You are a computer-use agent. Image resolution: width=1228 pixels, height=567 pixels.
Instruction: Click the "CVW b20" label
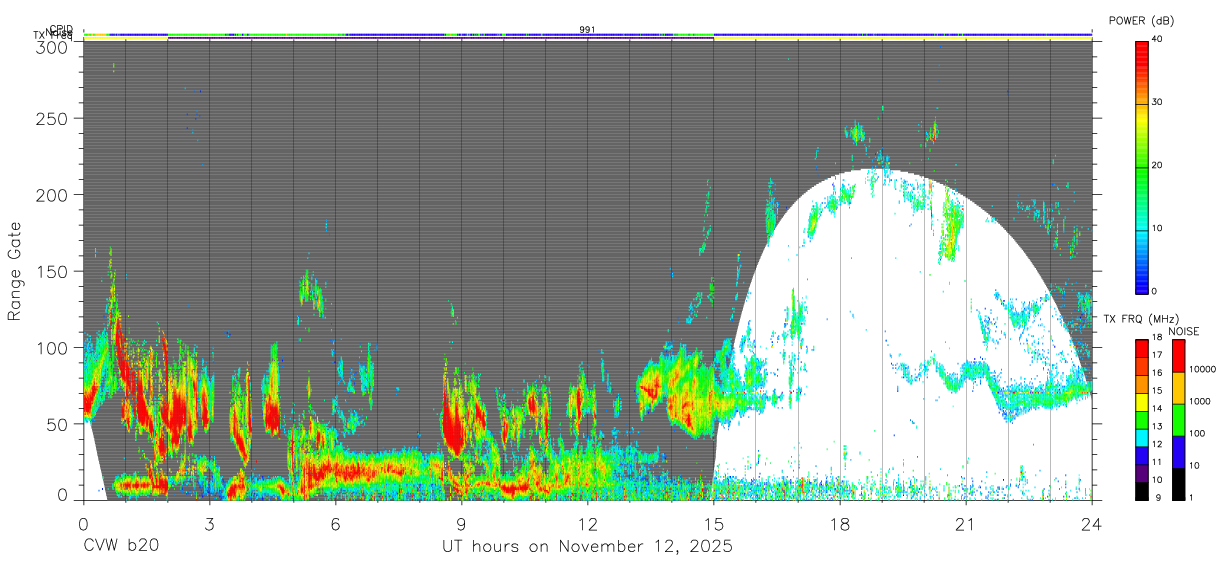[121, 546]
